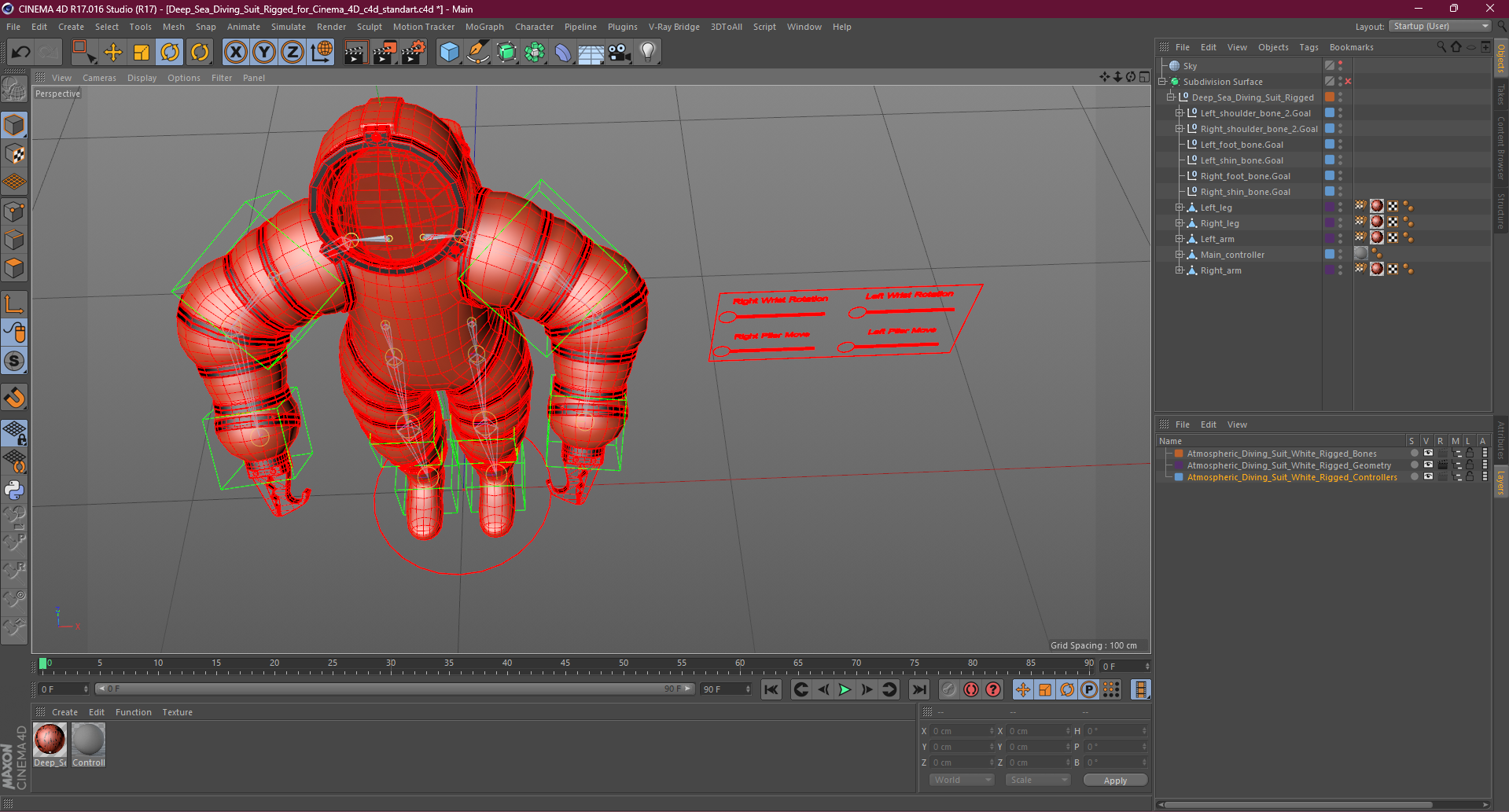
Task: Add a Light object
Action: coord(647,52)
